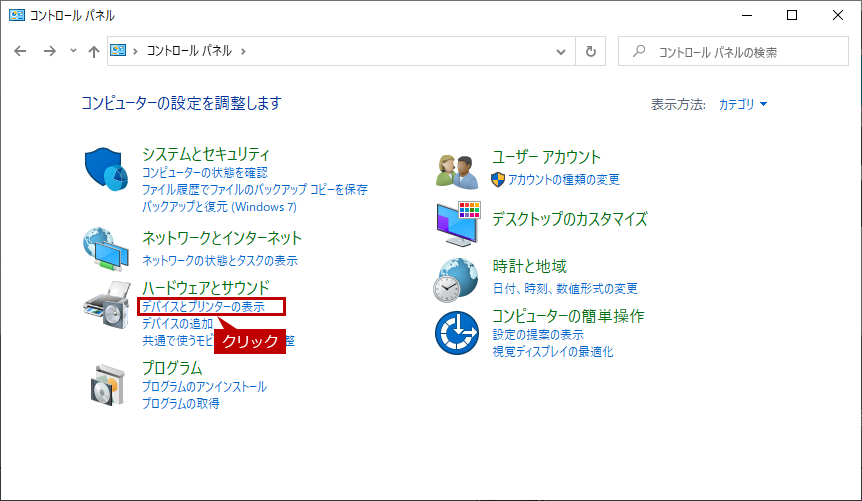Open the Programs disc box icon
The width and height of the screenshot is (862, 501).
tap(108, 385)
